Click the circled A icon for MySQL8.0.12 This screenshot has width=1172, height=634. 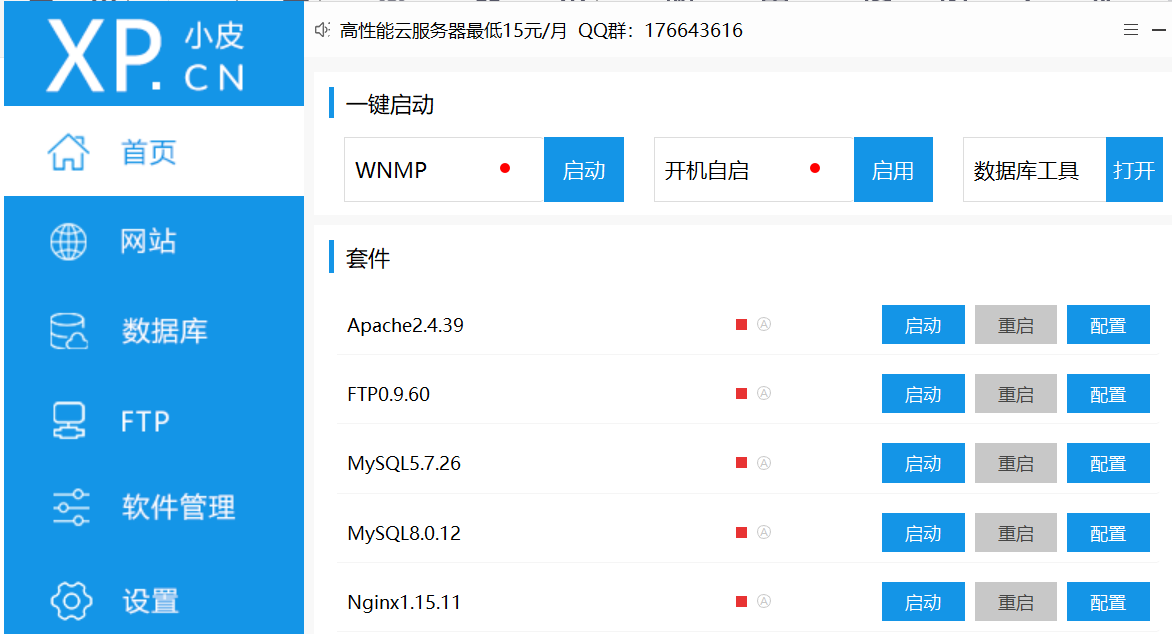tap(764, 532)
